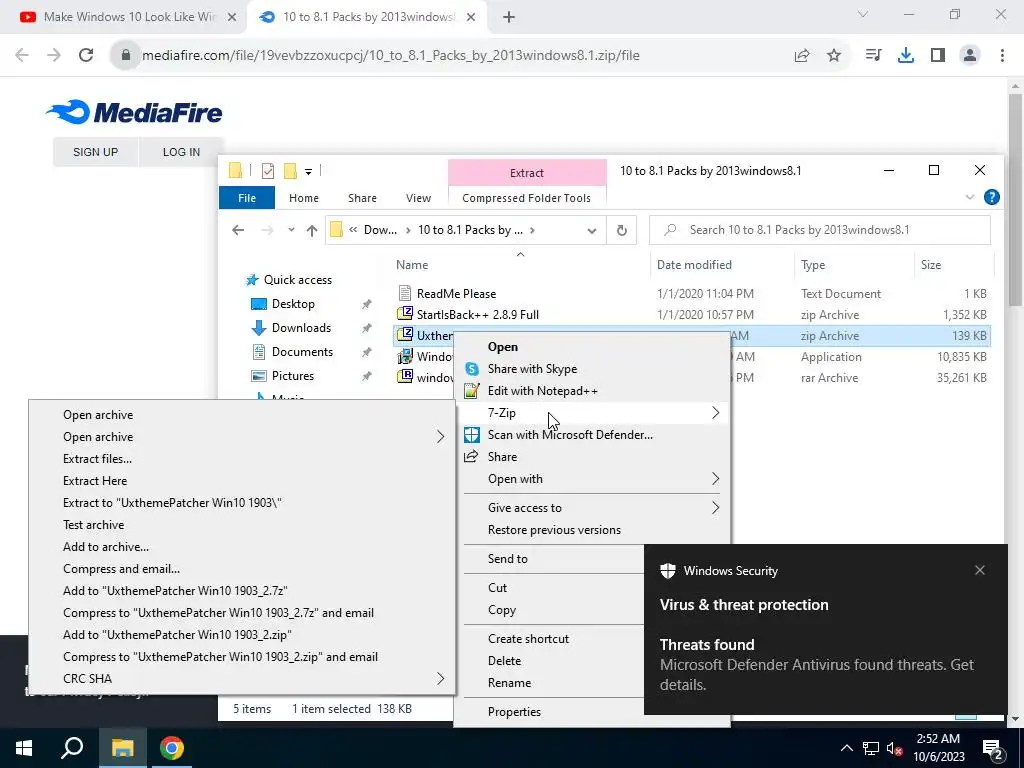Expand the Explorer ribbon chevron

point(970,197)
